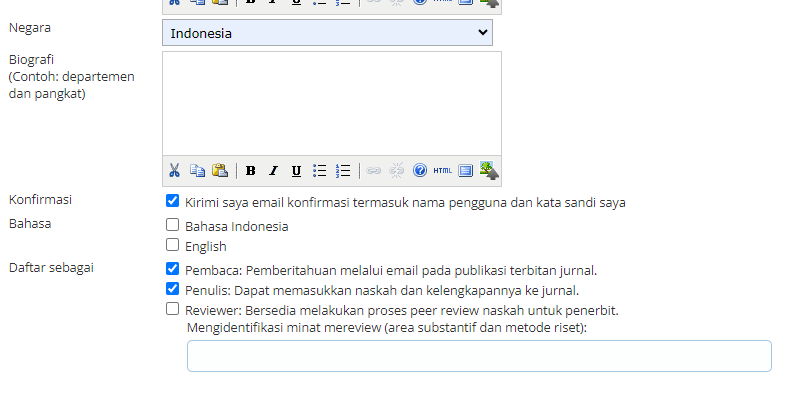Uncheck the Pembaca registration checkbox
Image resolution: width=787 pixels, height=393 pixels.
click(x=172, y=269)
